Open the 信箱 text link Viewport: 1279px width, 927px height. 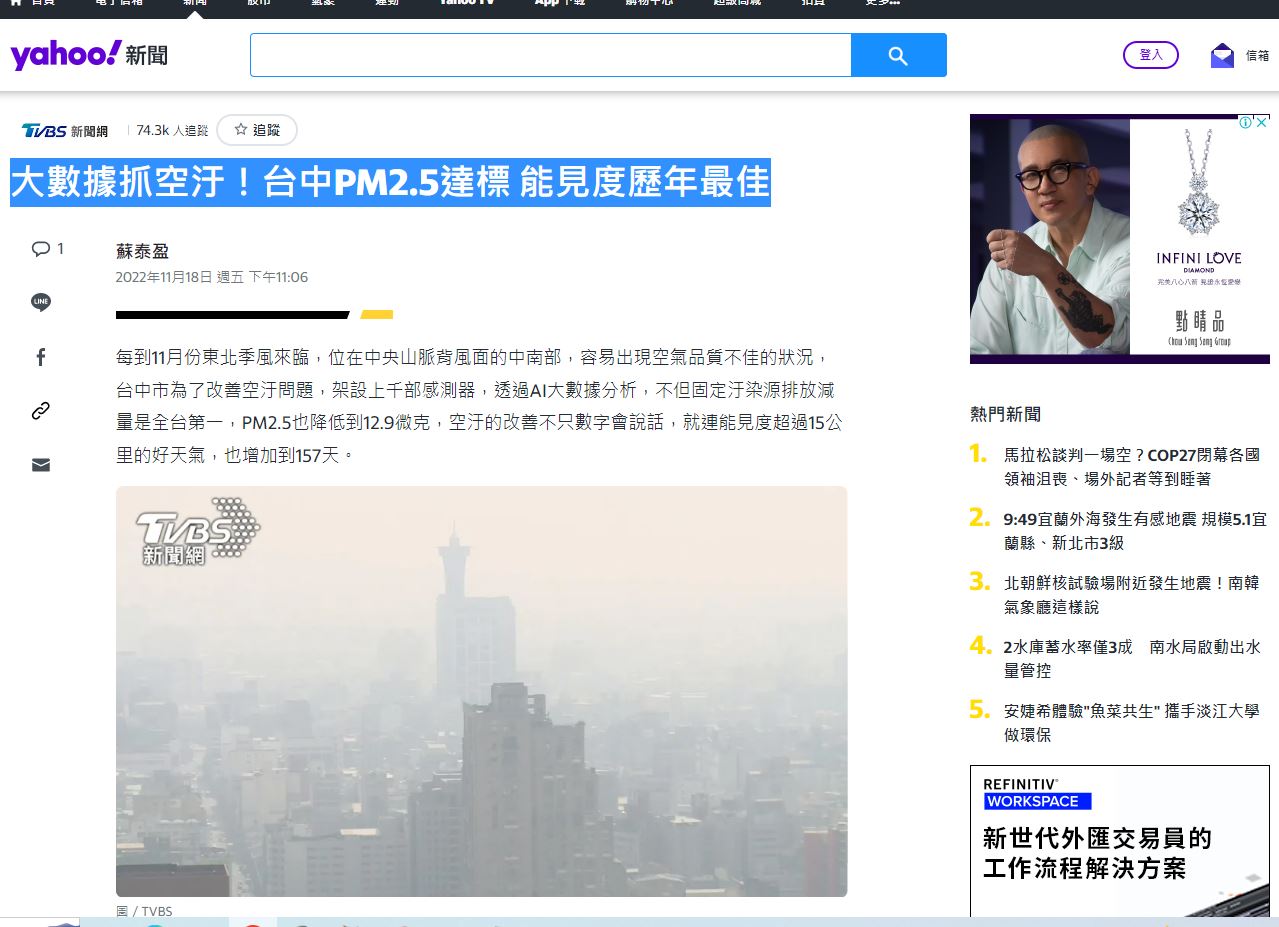pyautogui.click(x=1257, y=56)
